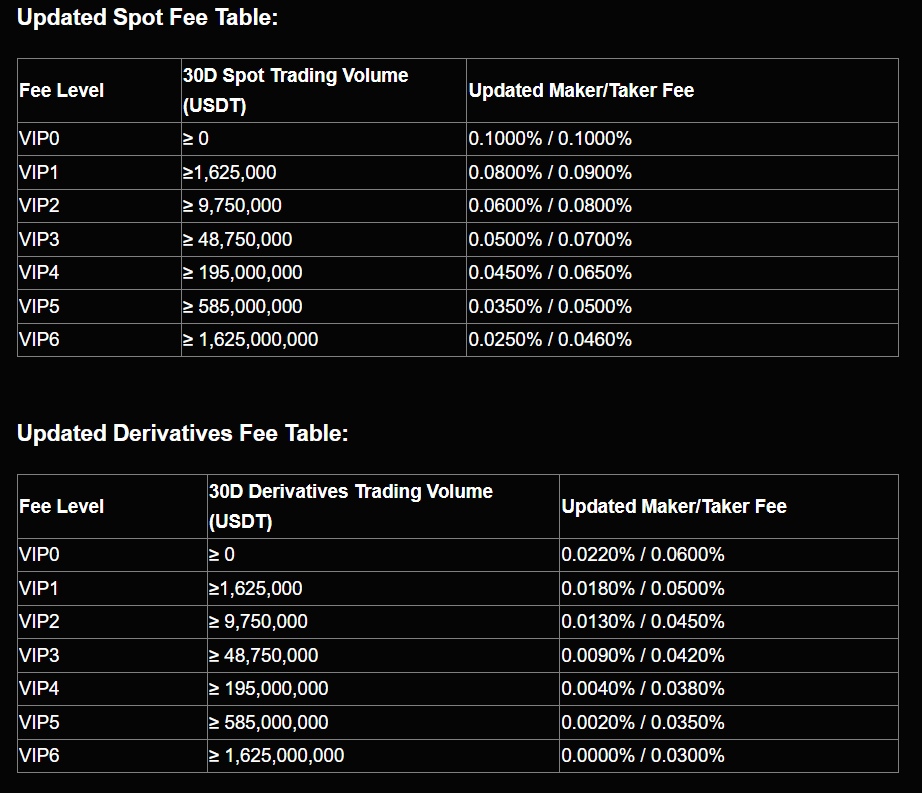Screen dimensions: 922x793
Task: Click the 0.0500% / 0.0700% fee cell
Action: [x=550, y=239]
